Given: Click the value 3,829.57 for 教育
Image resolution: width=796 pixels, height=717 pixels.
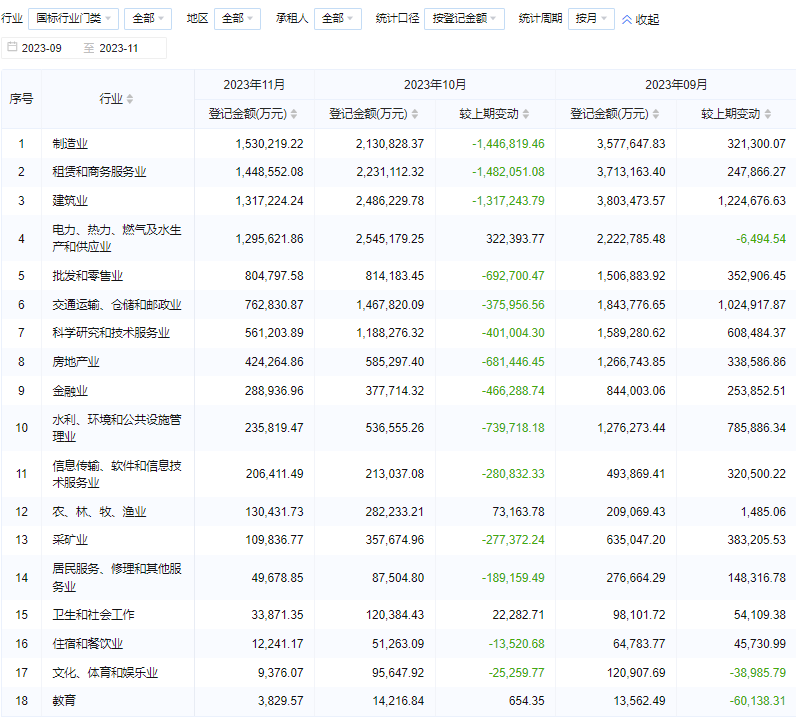Looking at the screenshot, I should (281, 701).
